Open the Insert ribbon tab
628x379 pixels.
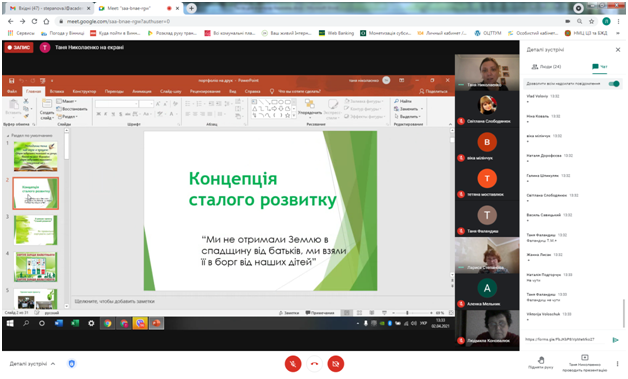[x=57, y=91]
